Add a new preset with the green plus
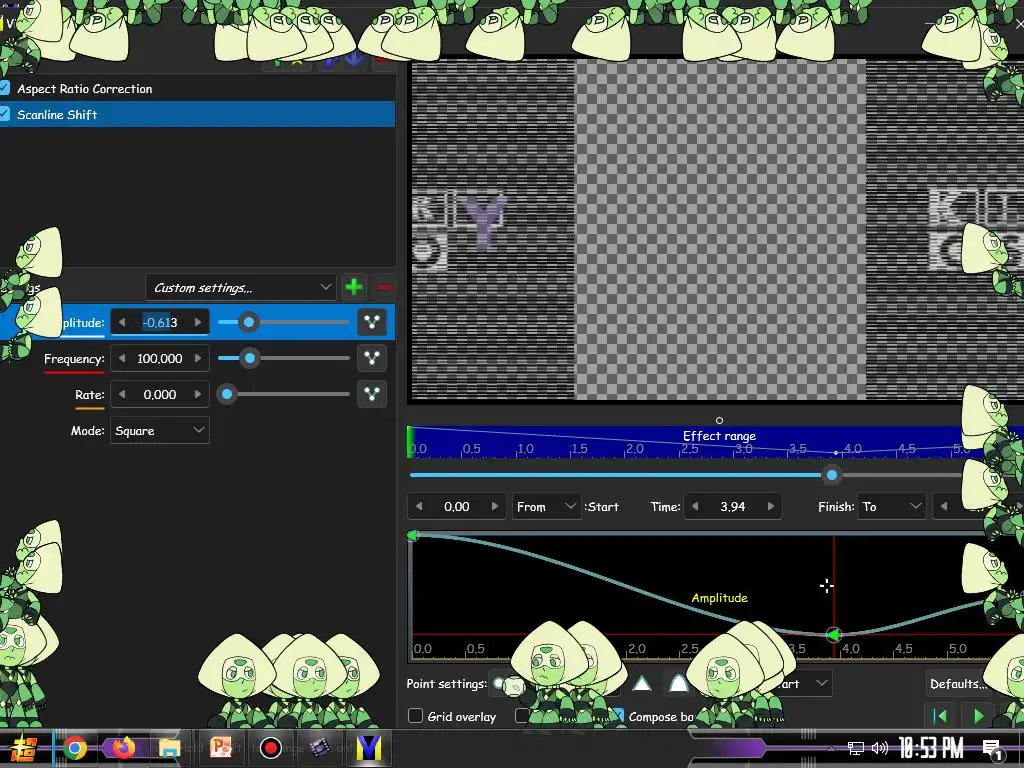1024x768 pixels. click(x=354, y=287)
